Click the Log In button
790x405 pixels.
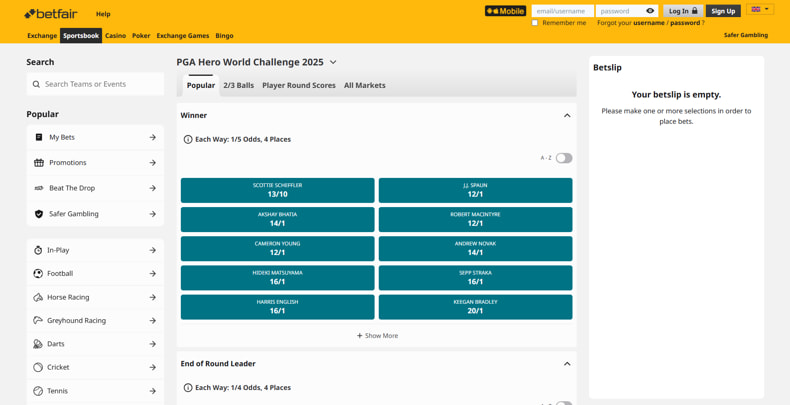(683, 11)
